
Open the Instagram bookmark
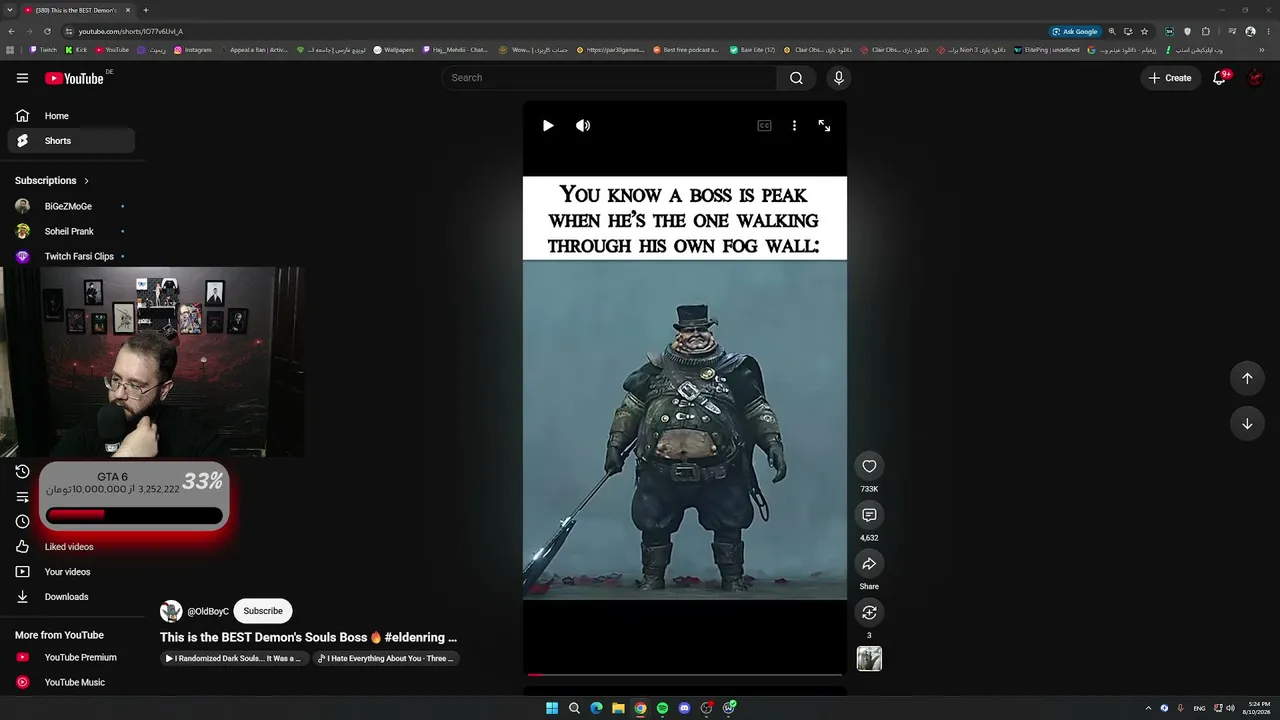193,50
